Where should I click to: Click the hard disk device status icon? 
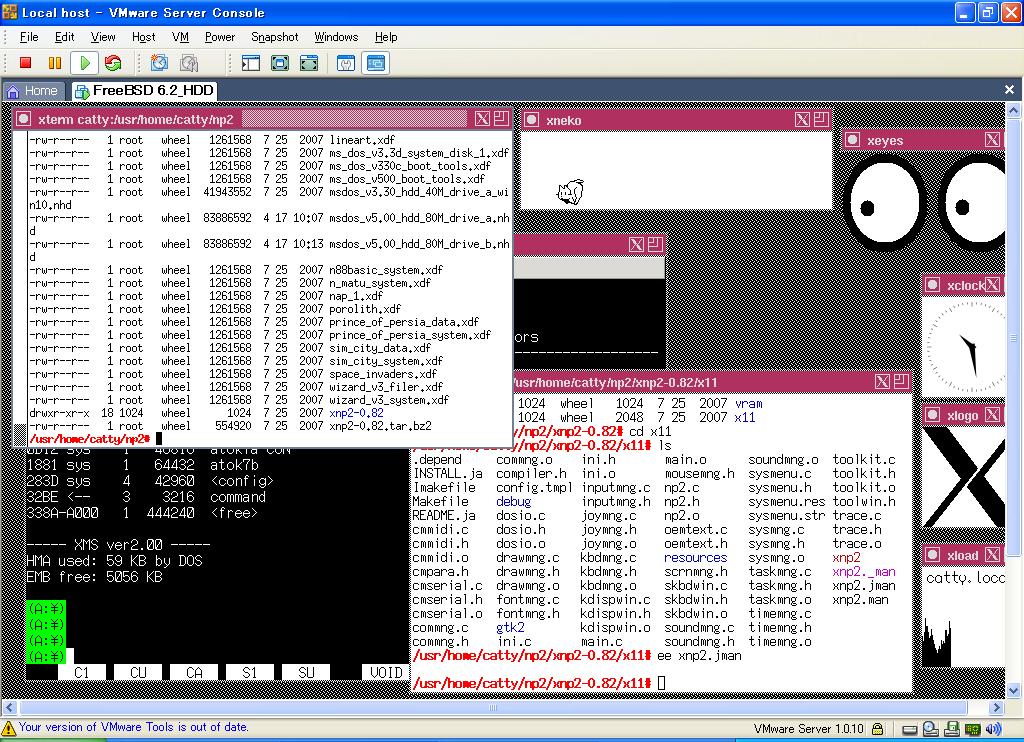click(910, 729)
